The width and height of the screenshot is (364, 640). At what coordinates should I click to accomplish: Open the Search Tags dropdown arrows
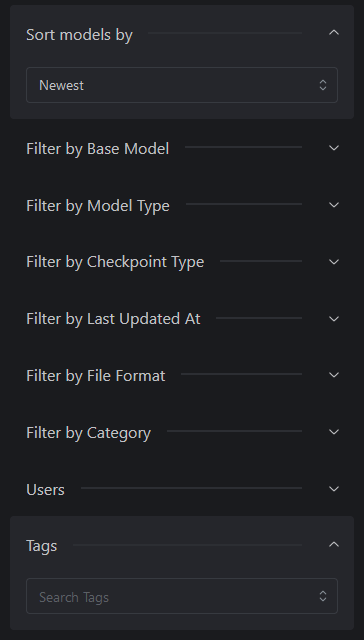(x=323, y=596)
